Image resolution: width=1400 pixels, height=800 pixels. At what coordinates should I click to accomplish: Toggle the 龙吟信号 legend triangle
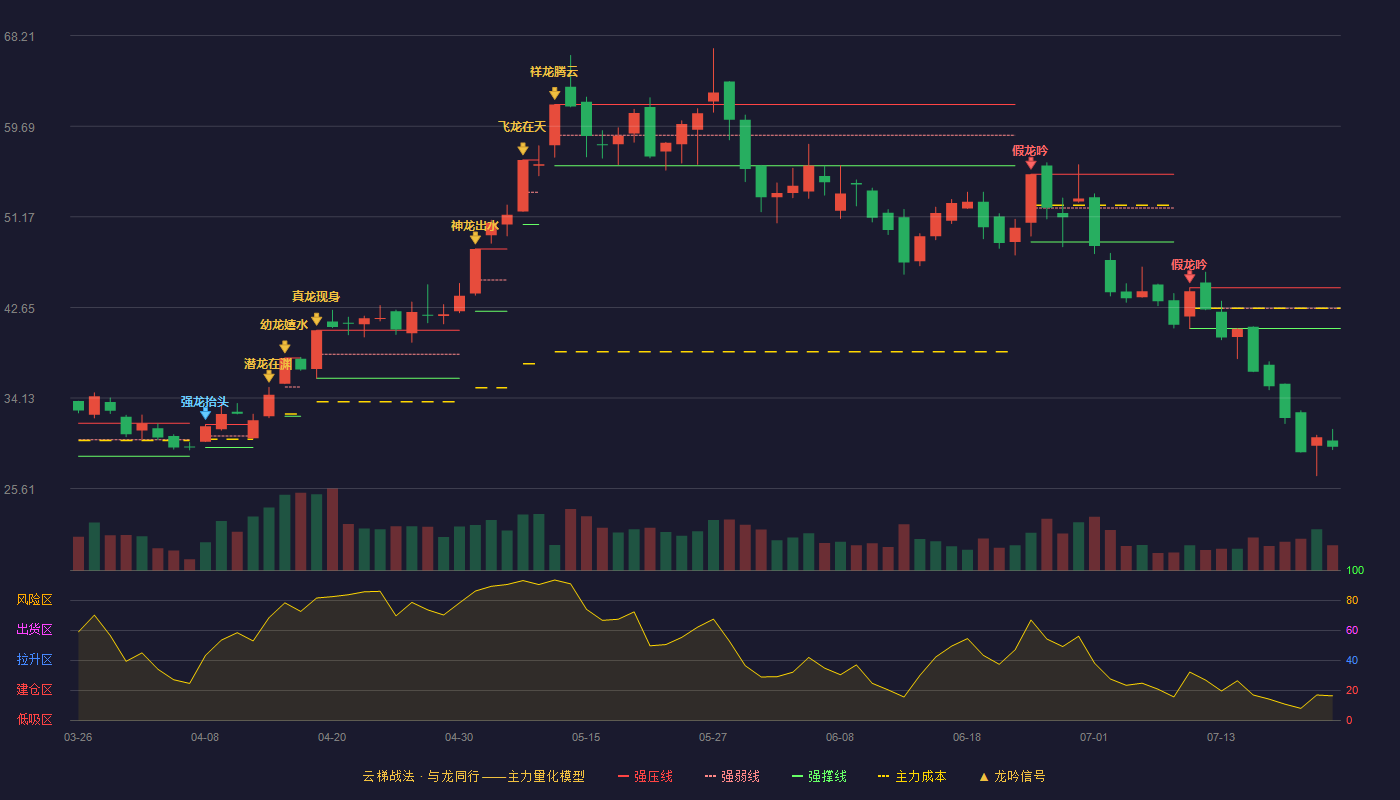tap(1012, 776)
